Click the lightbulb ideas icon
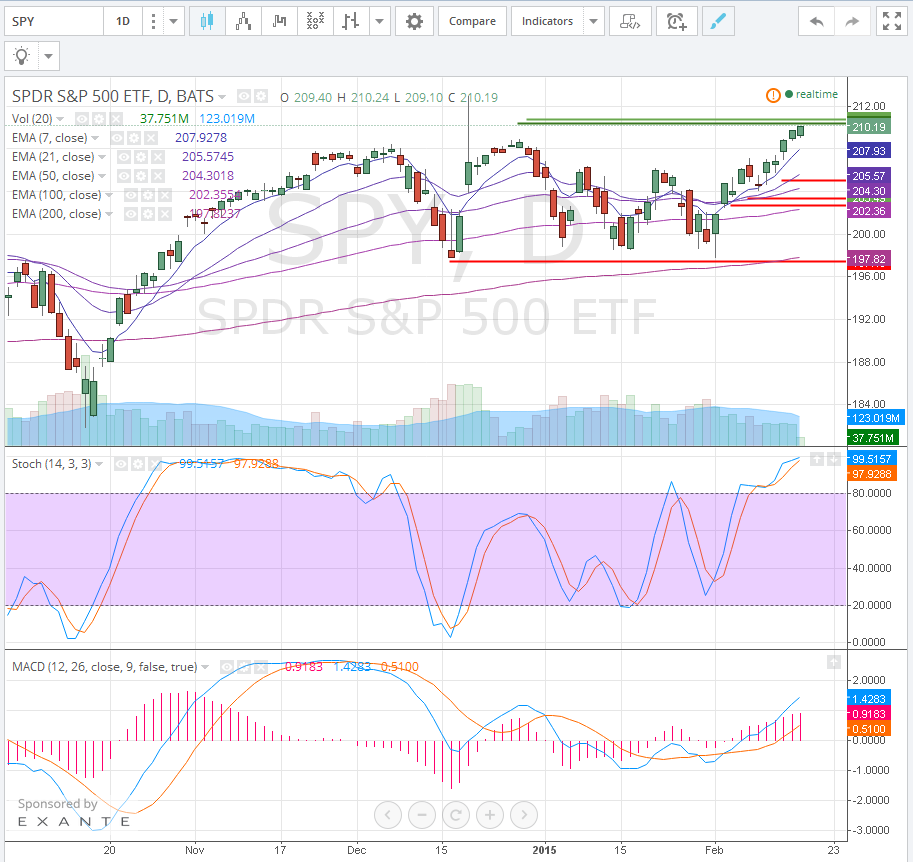 [x=22, y=56]
